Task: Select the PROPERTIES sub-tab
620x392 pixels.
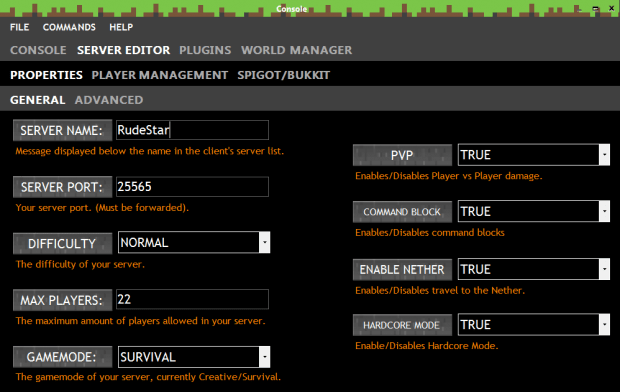Action: coord(46,75)
